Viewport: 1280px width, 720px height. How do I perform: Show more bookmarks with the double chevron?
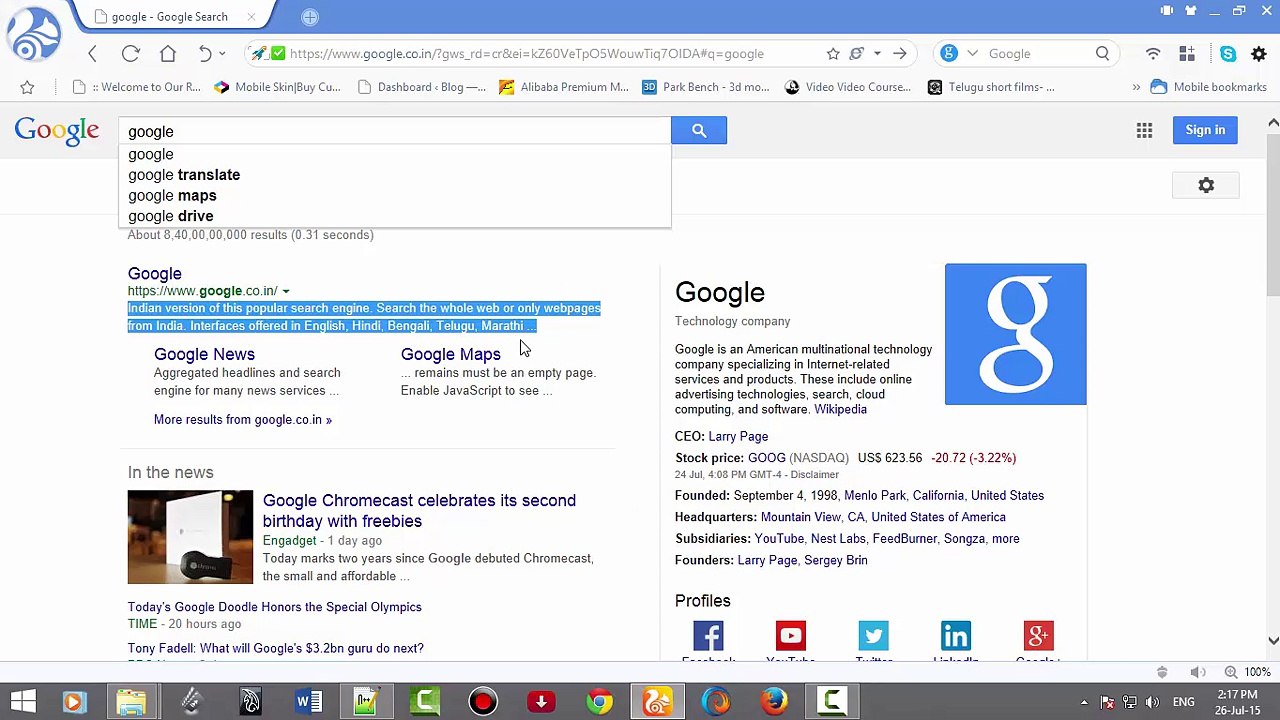point(1136,87)
